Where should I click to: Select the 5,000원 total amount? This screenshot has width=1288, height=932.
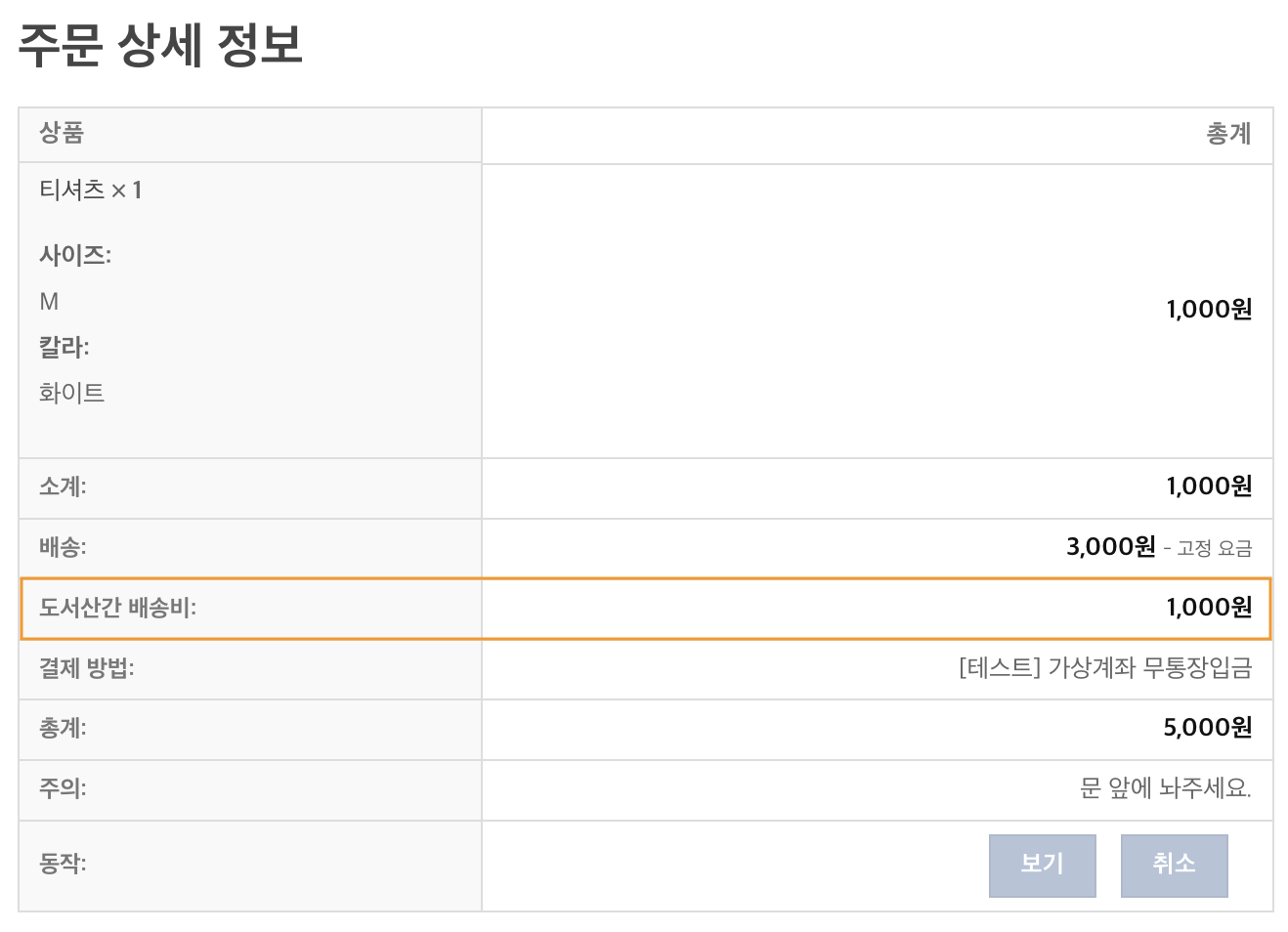pyautogui.click(x=1208, y=728)
